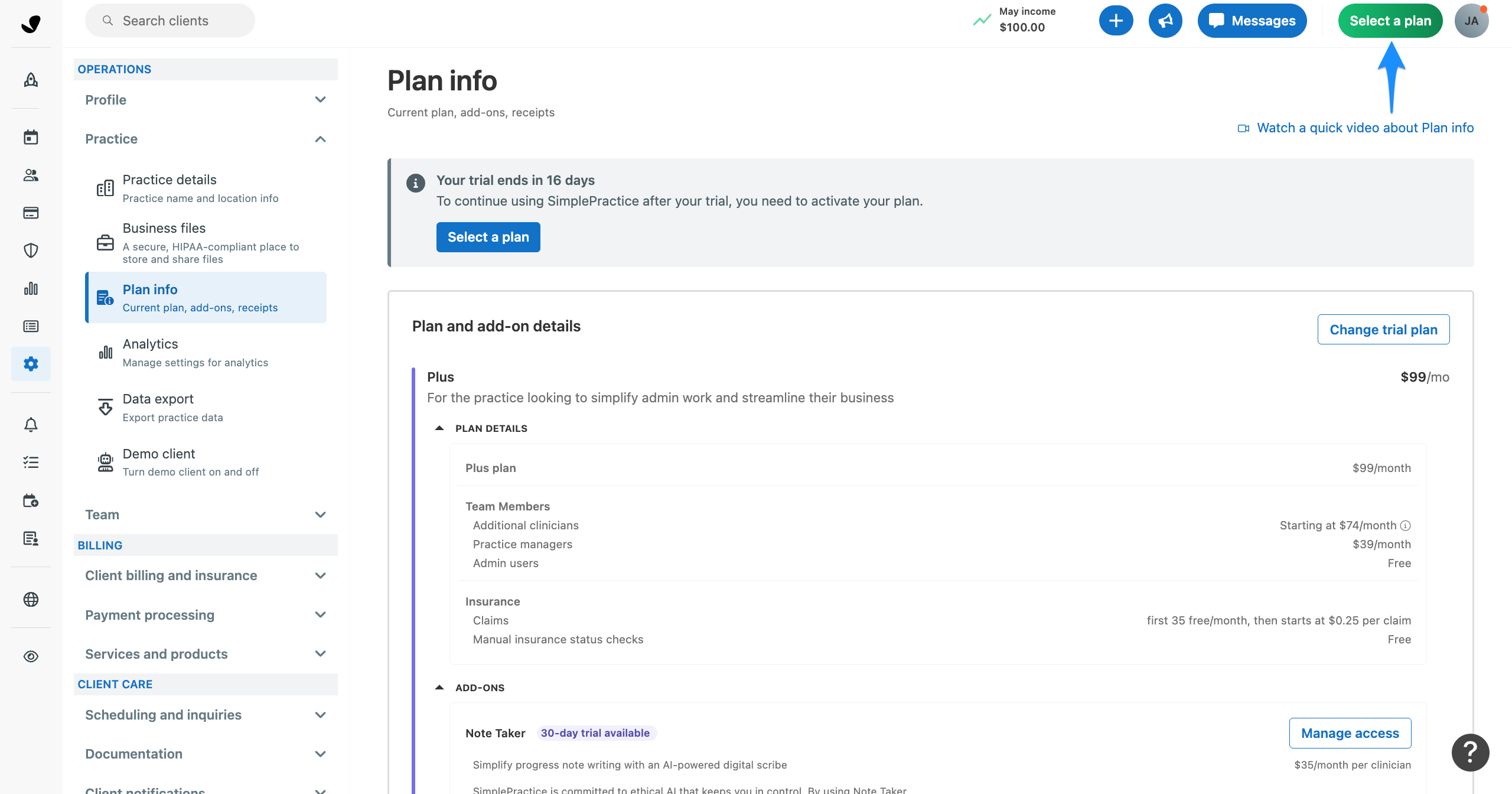Click blue Select a plan in trial banner

[488, 237]
